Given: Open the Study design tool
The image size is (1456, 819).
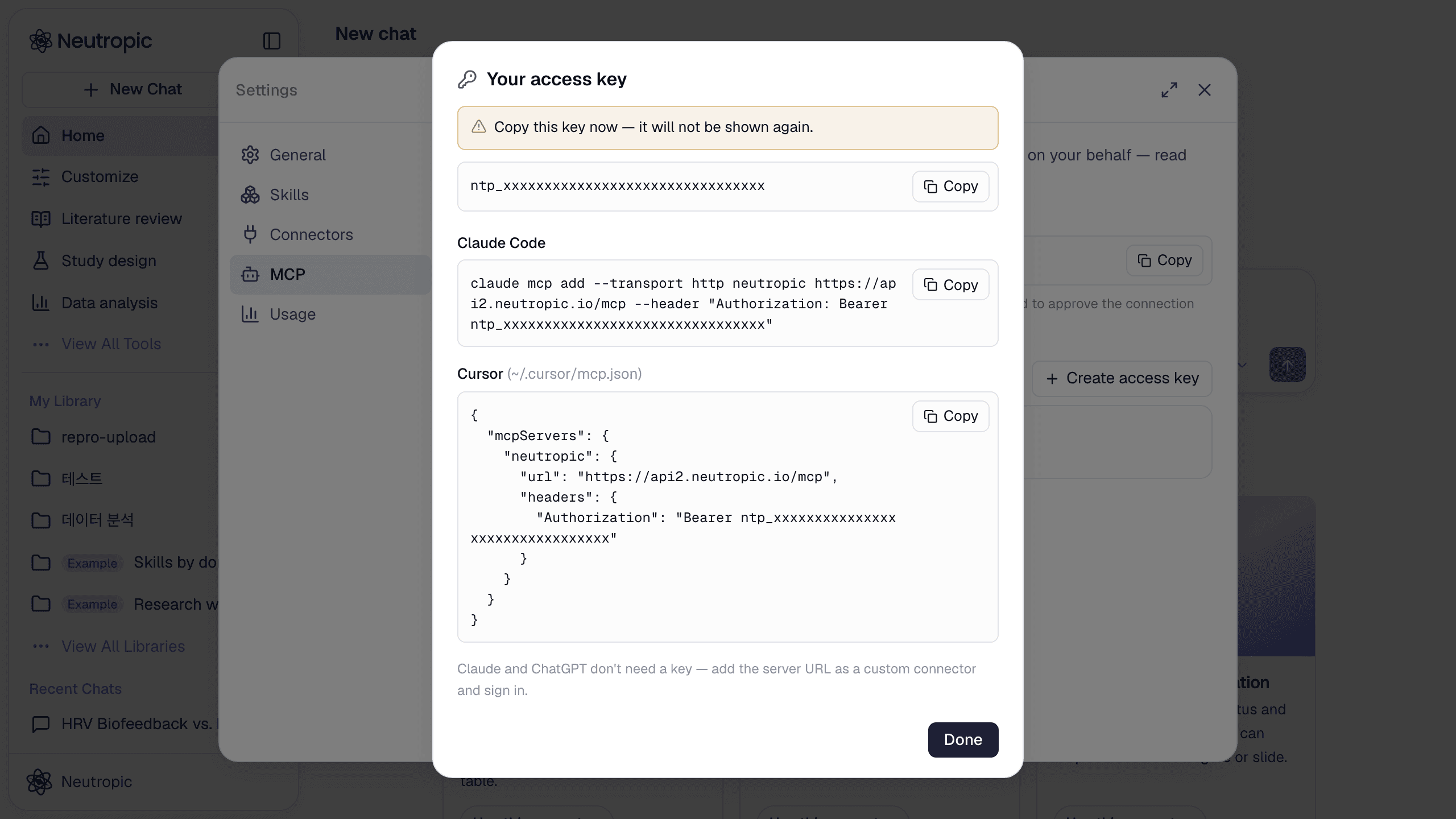Looking at the screenshot, I should pos(121,261).
